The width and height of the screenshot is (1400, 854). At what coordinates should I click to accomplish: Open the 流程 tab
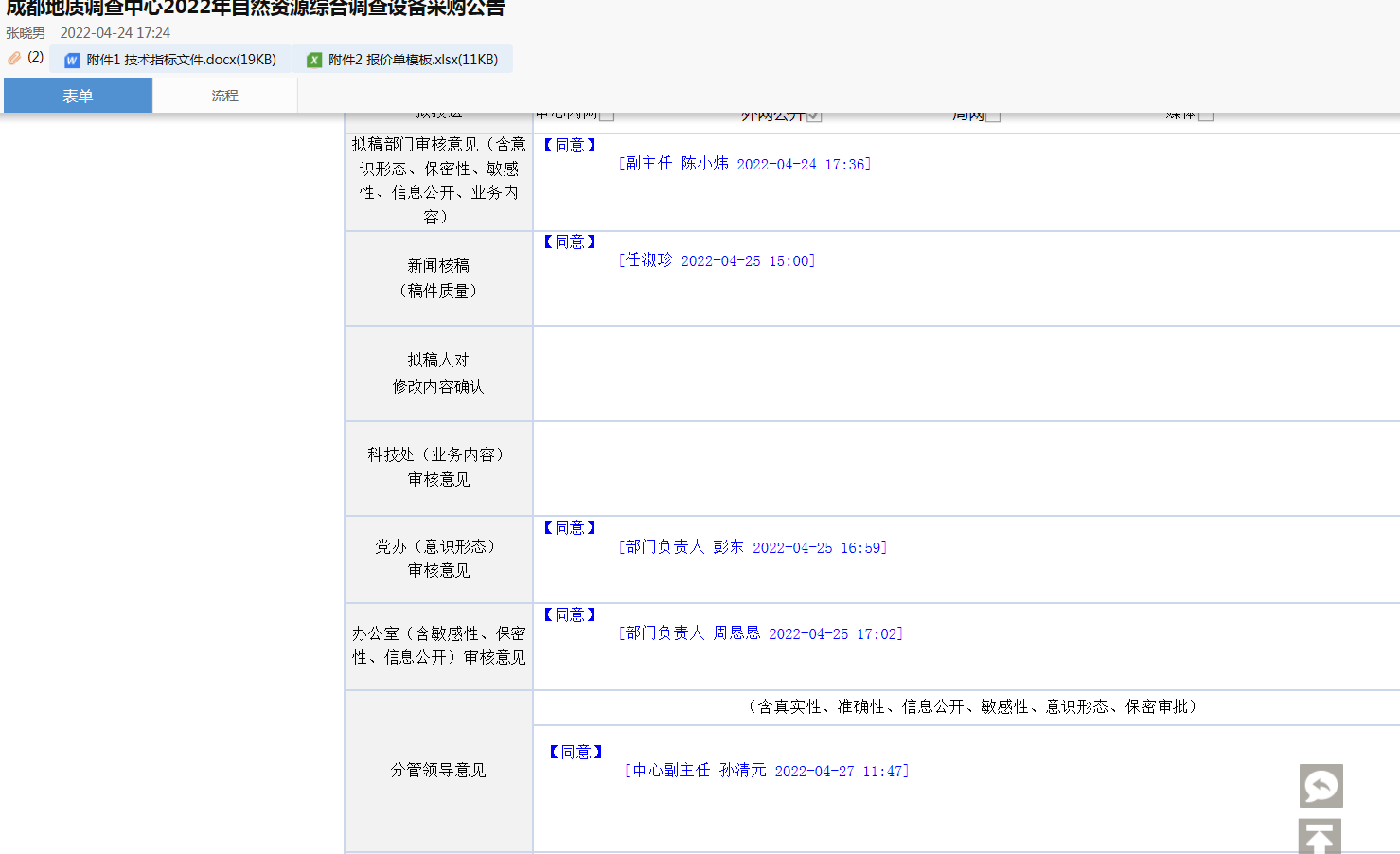(224, 96)
